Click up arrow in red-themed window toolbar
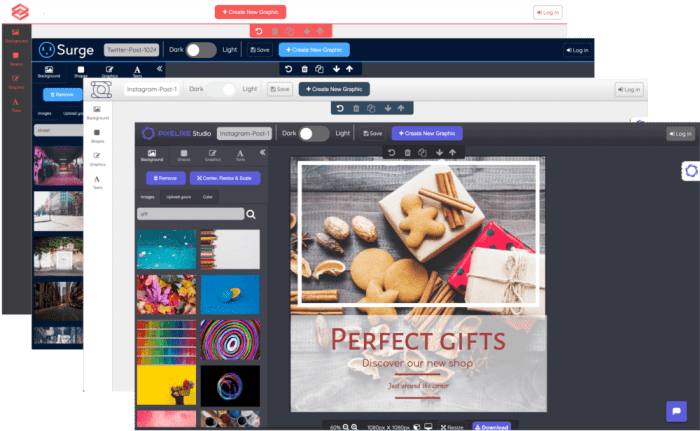The width and height of the screenshot is (700, 431). tap(320, 31)
